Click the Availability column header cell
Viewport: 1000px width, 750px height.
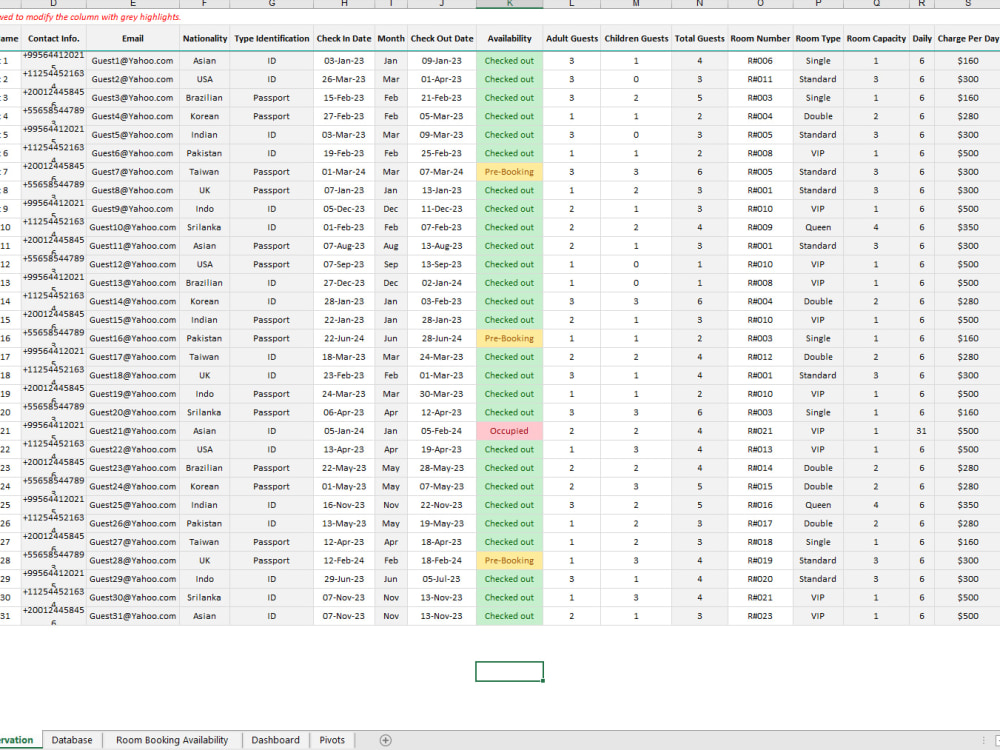coord(509,38)
